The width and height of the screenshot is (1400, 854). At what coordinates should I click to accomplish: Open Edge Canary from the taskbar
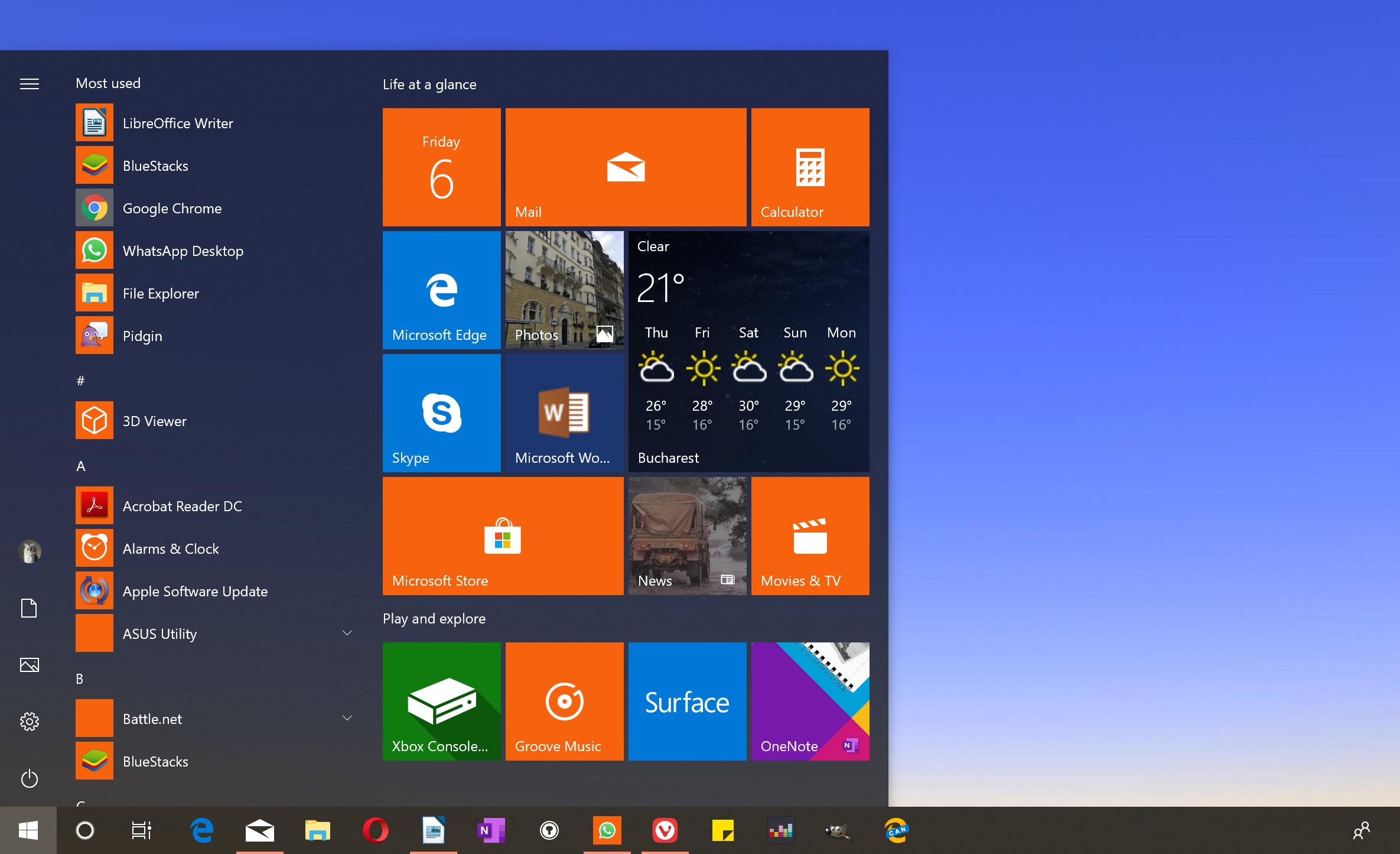[x=897, y=830]
